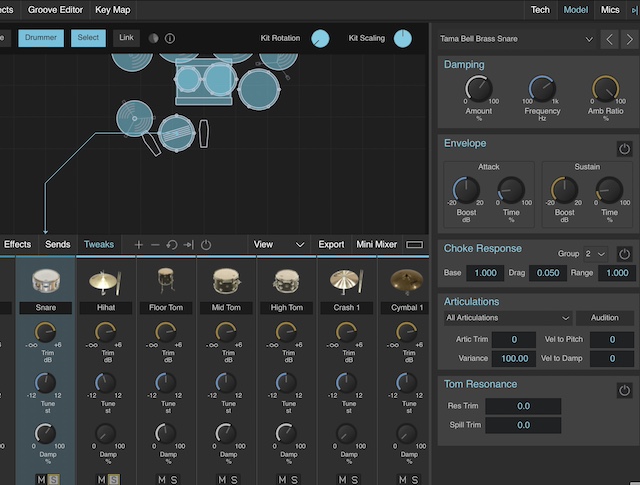This screenshot has width=640, height=485.
Task: Toggle the Tom Resonance power button
Action: 624,389
